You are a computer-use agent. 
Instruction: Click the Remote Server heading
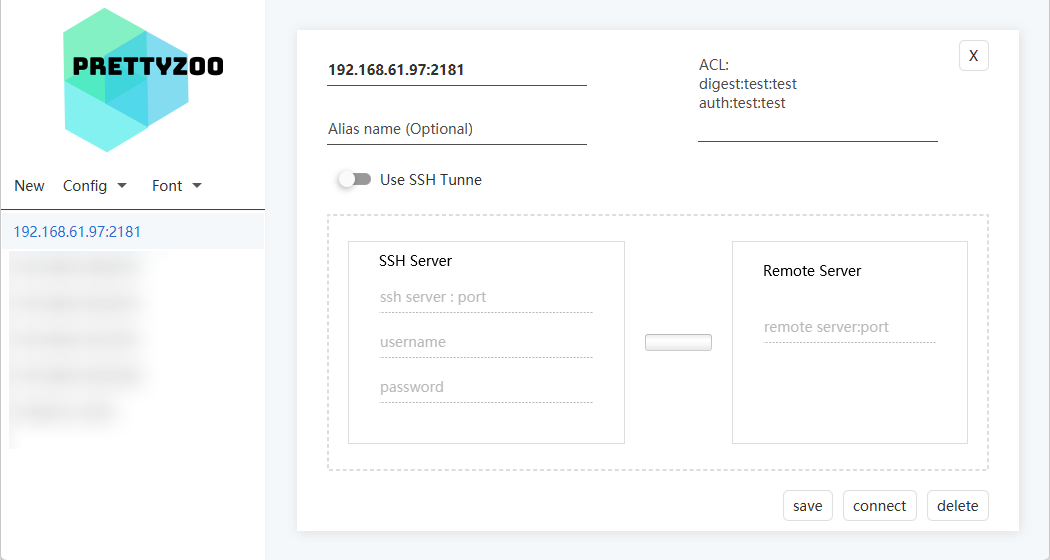coord(812,271)
